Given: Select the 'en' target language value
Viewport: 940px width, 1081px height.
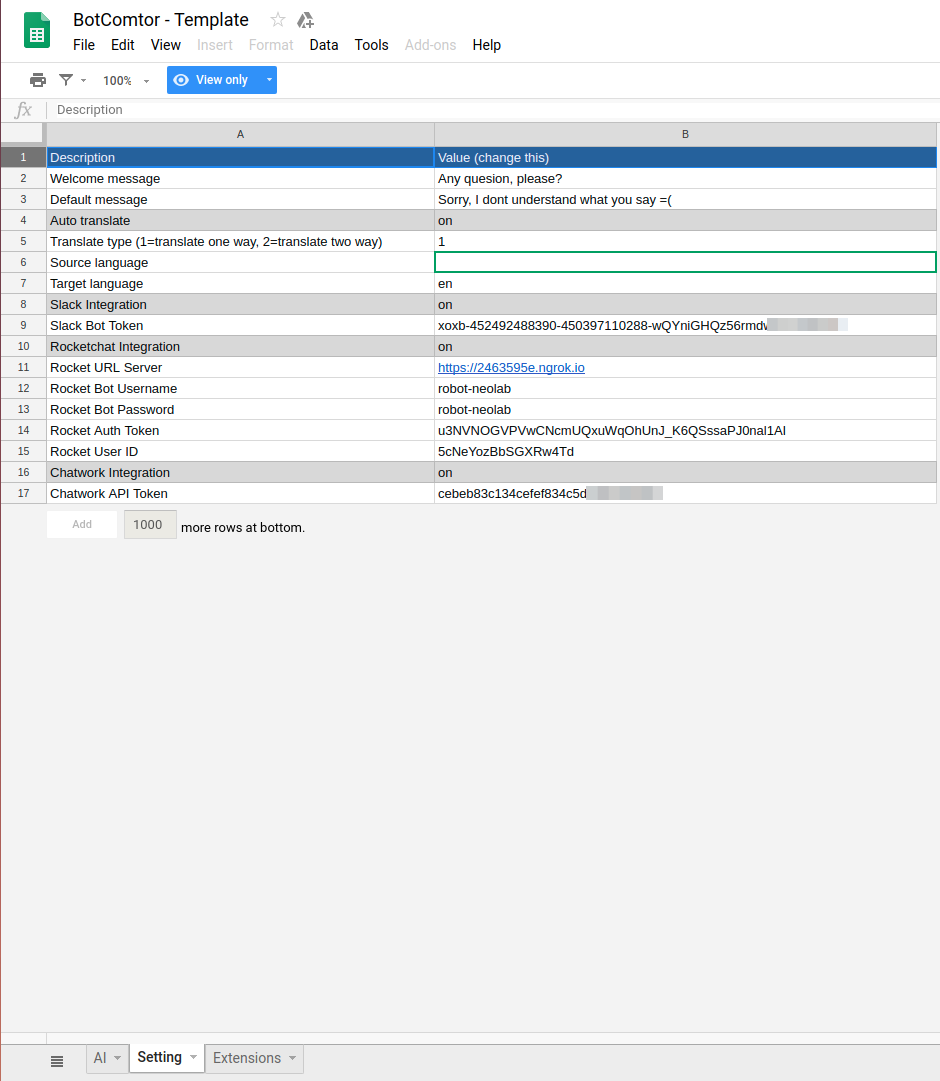Looking at the screenshot, I should point(686,283).
